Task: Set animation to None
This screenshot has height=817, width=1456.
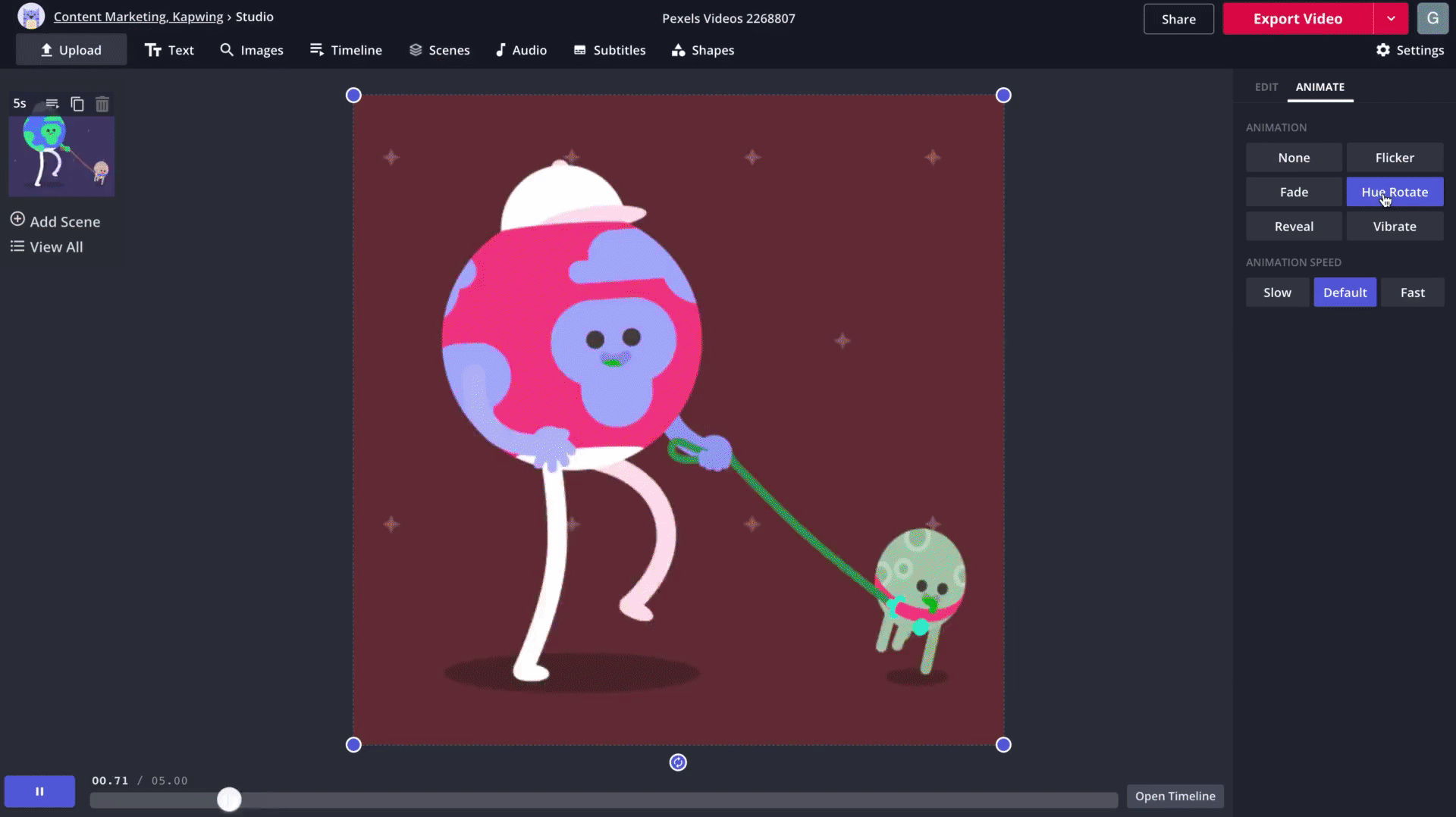Action: (1294, 158)
